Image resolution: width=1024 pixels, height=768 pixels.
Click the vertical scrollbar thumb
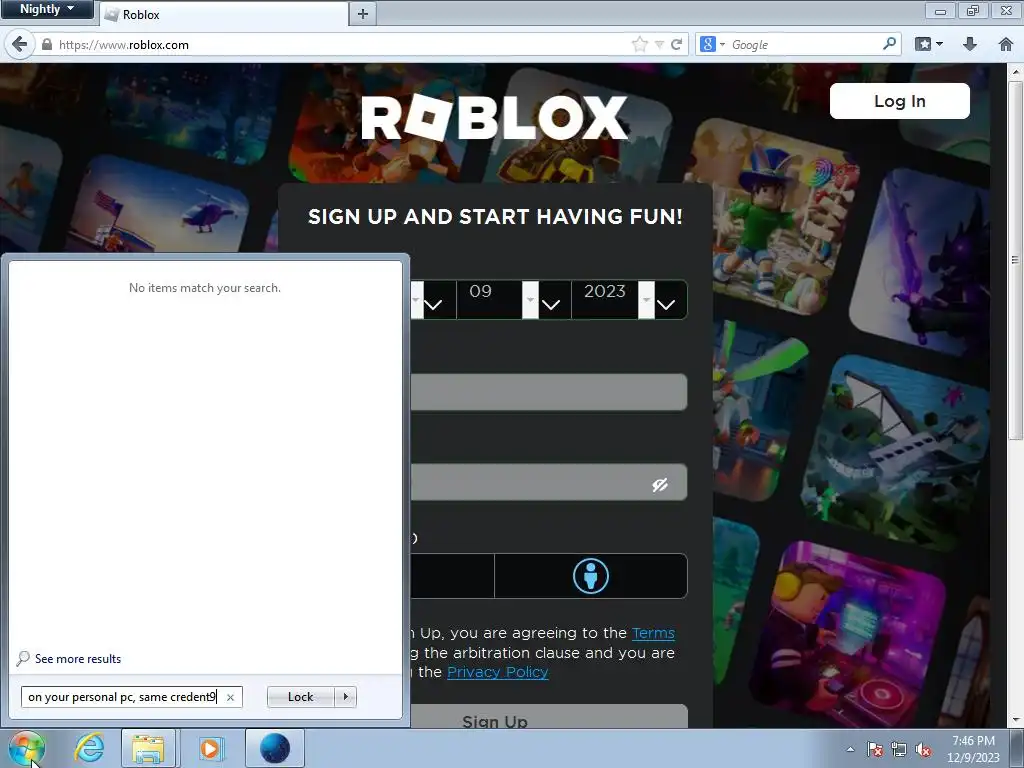point(1016,260)
